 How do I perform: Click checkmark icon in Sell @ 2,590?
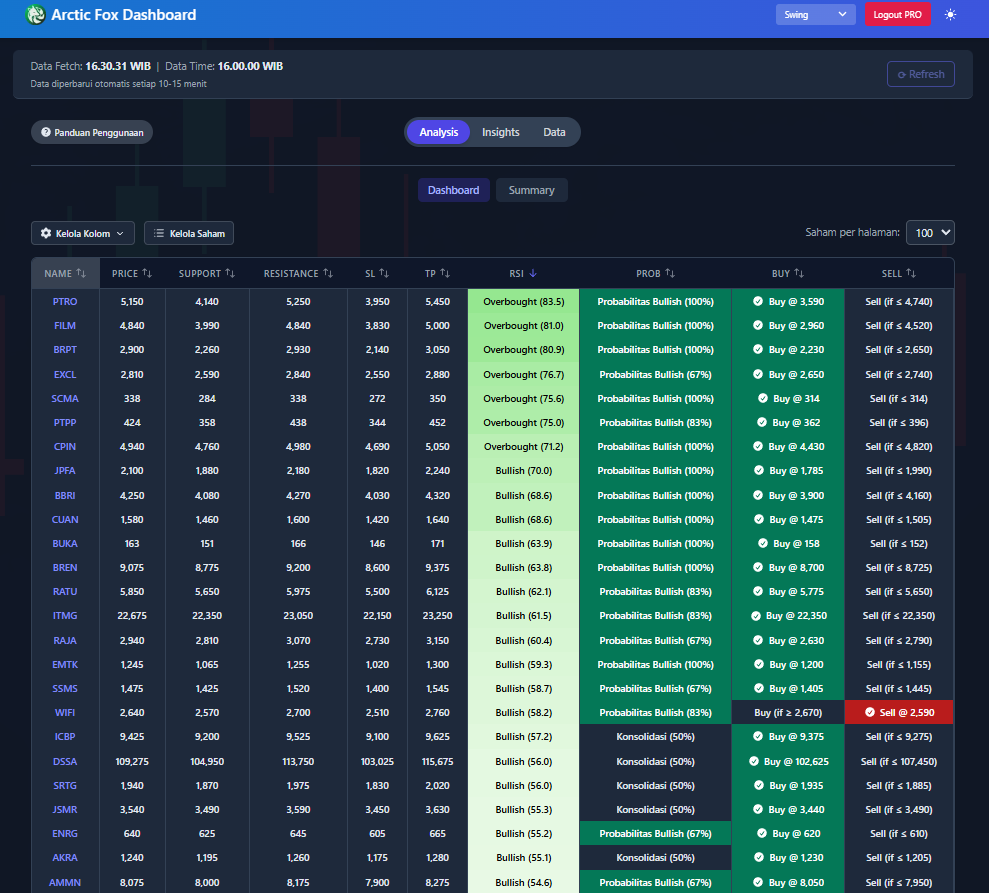pos(870,713)
